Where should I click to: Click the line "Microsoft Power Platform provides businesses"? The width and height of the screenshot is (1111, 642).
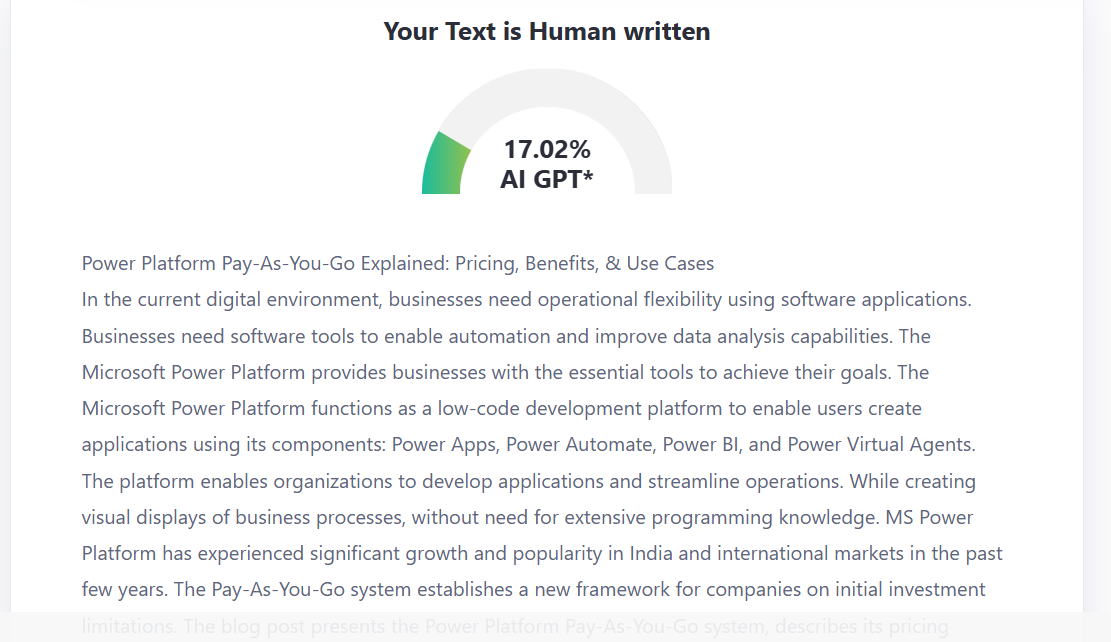click(x=505, y=372)
